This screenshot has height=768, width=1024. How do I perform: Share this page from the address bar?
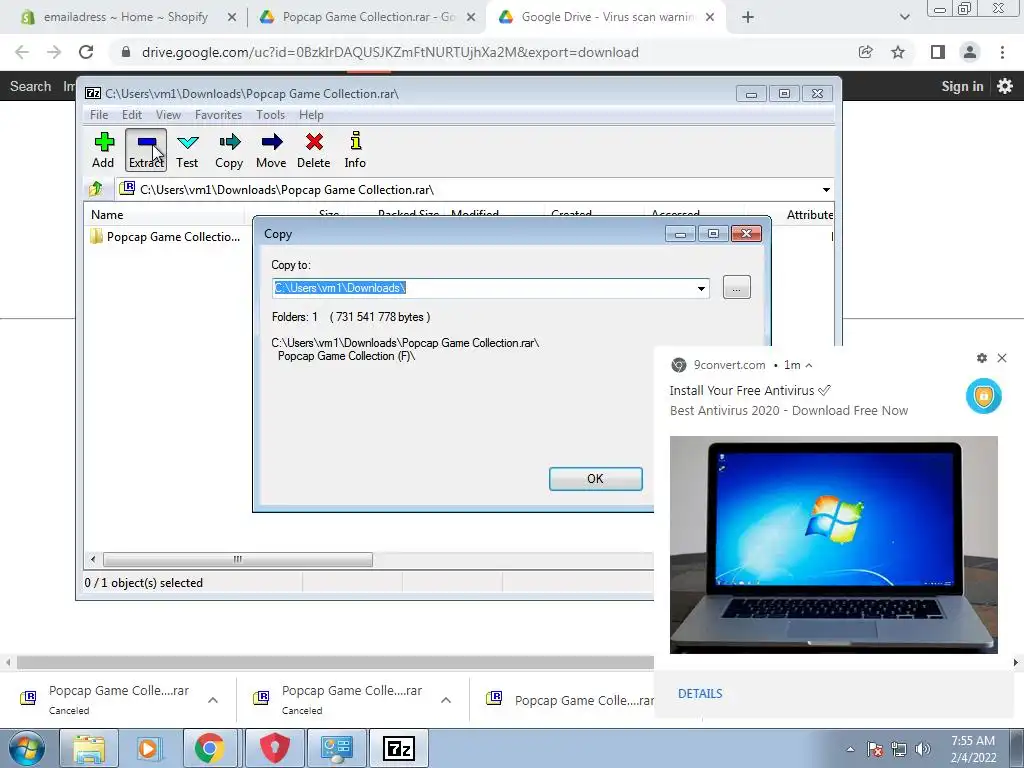866,52
